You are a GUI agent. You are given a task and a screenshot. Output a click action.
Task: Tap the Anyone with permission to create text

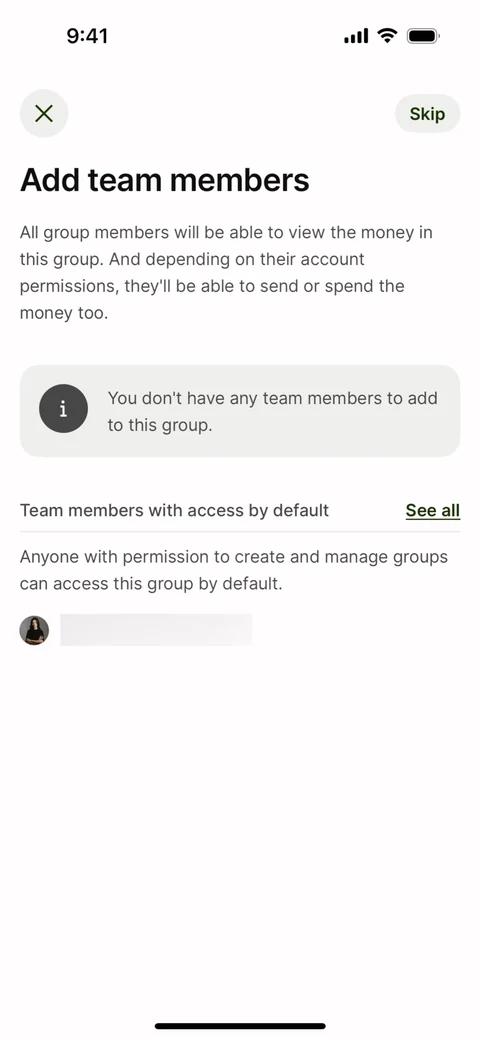pyautogui.click(x=234, y=557)
